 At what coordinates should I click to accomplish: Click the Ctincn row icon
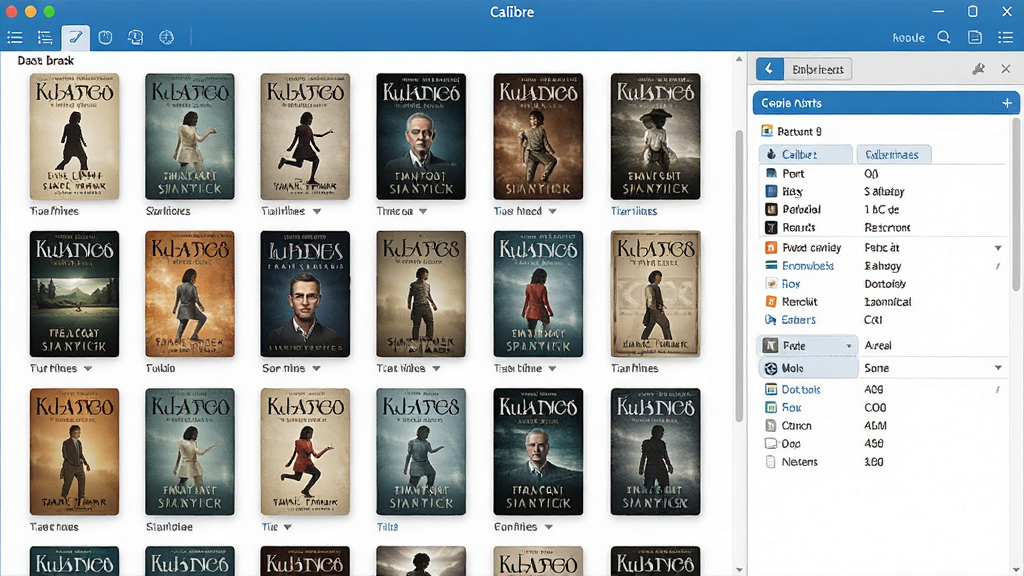click(x=771, y=426)
